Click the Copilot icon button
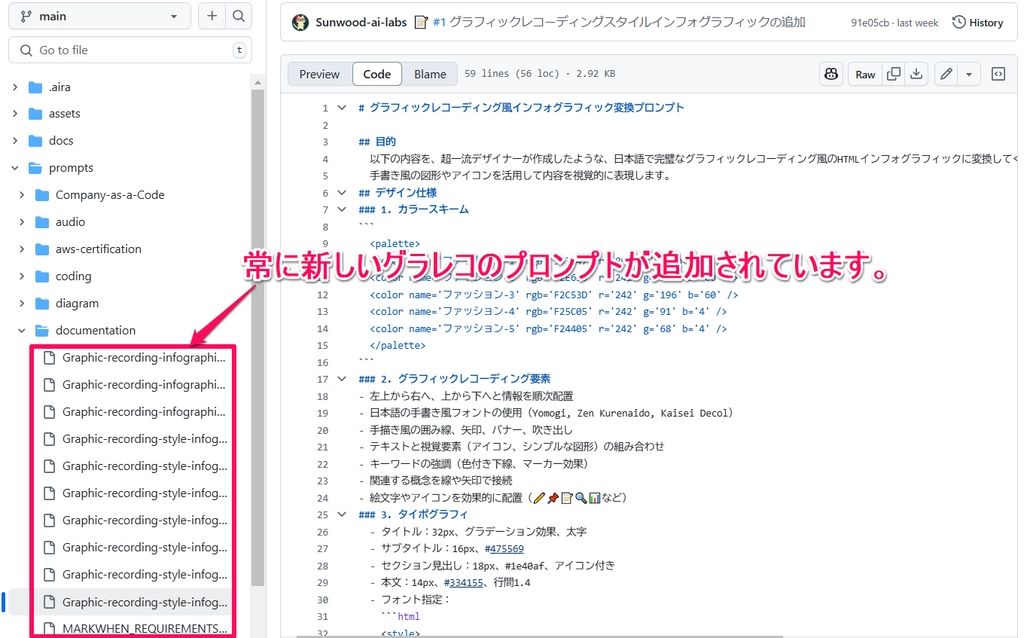 831,74
